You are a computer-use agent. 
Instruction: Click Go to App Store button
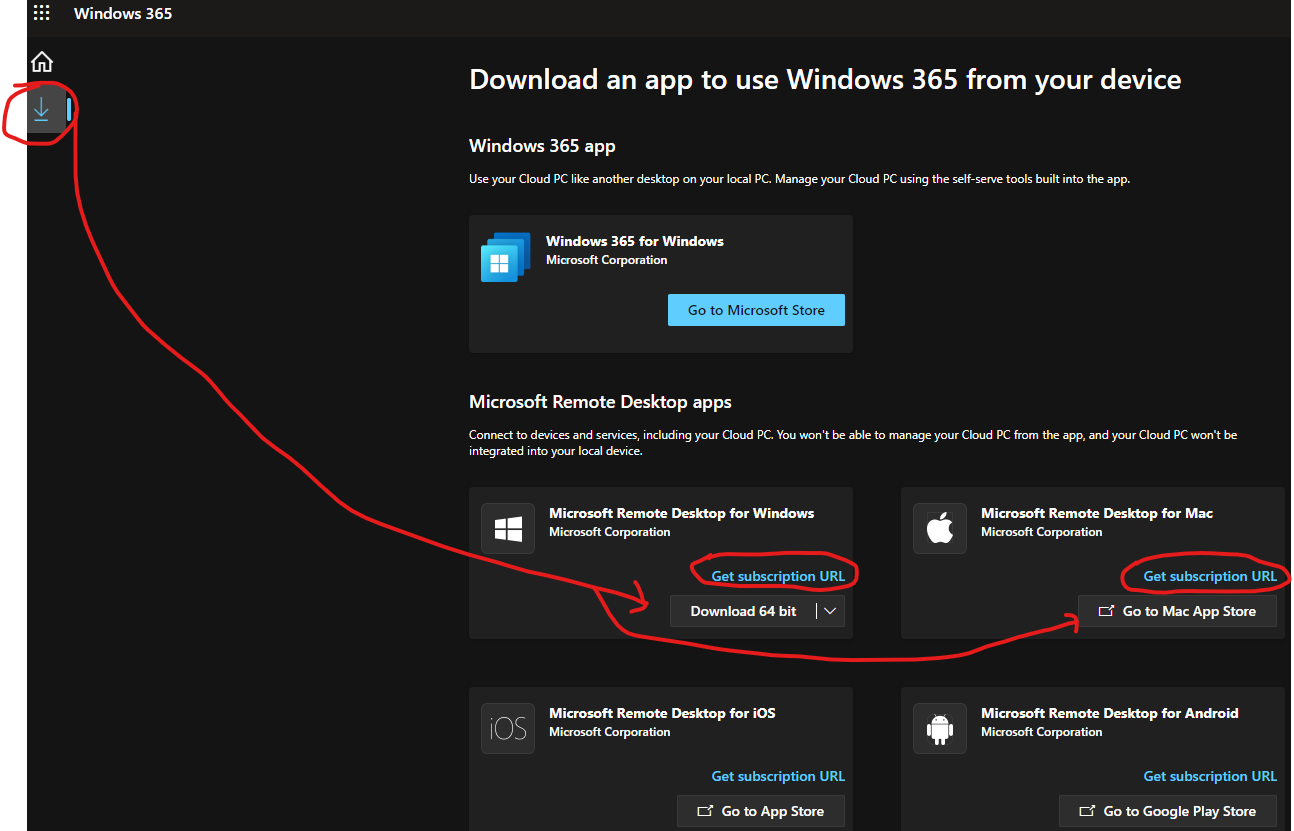click(x=760, y=811)
